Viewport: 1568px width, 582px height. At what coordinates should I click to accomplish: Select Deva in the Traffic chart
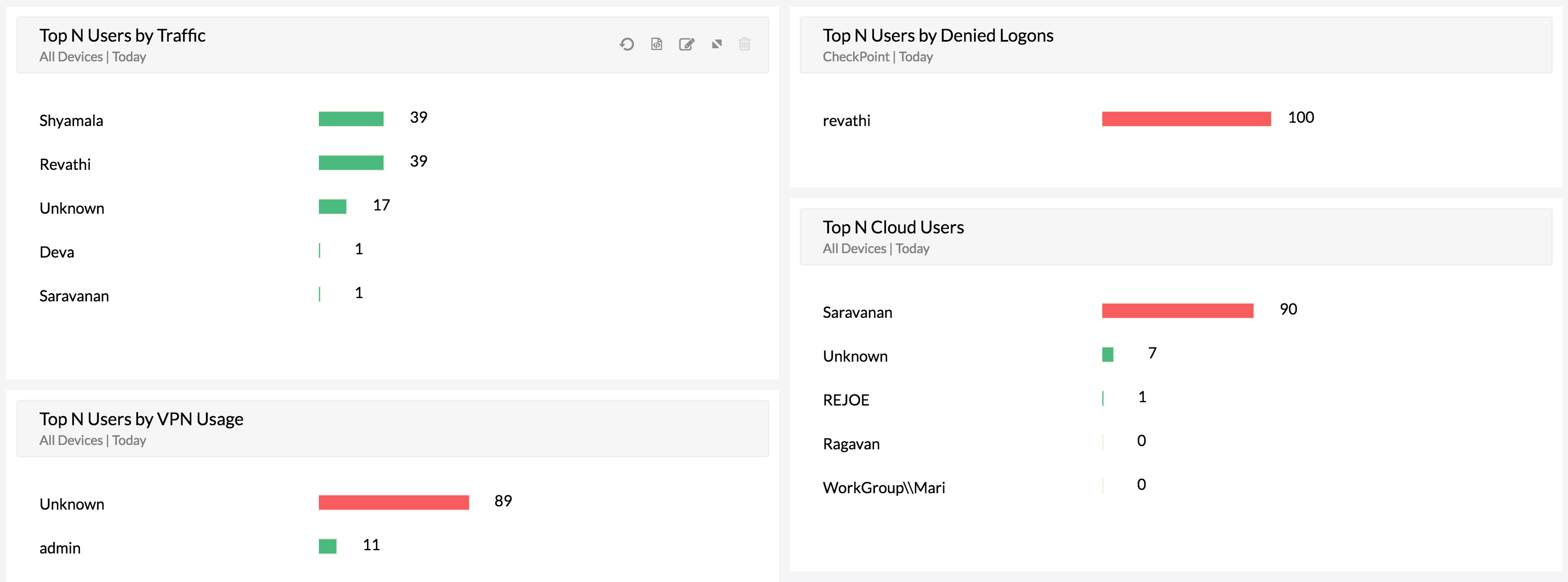[x=56, y=252]
